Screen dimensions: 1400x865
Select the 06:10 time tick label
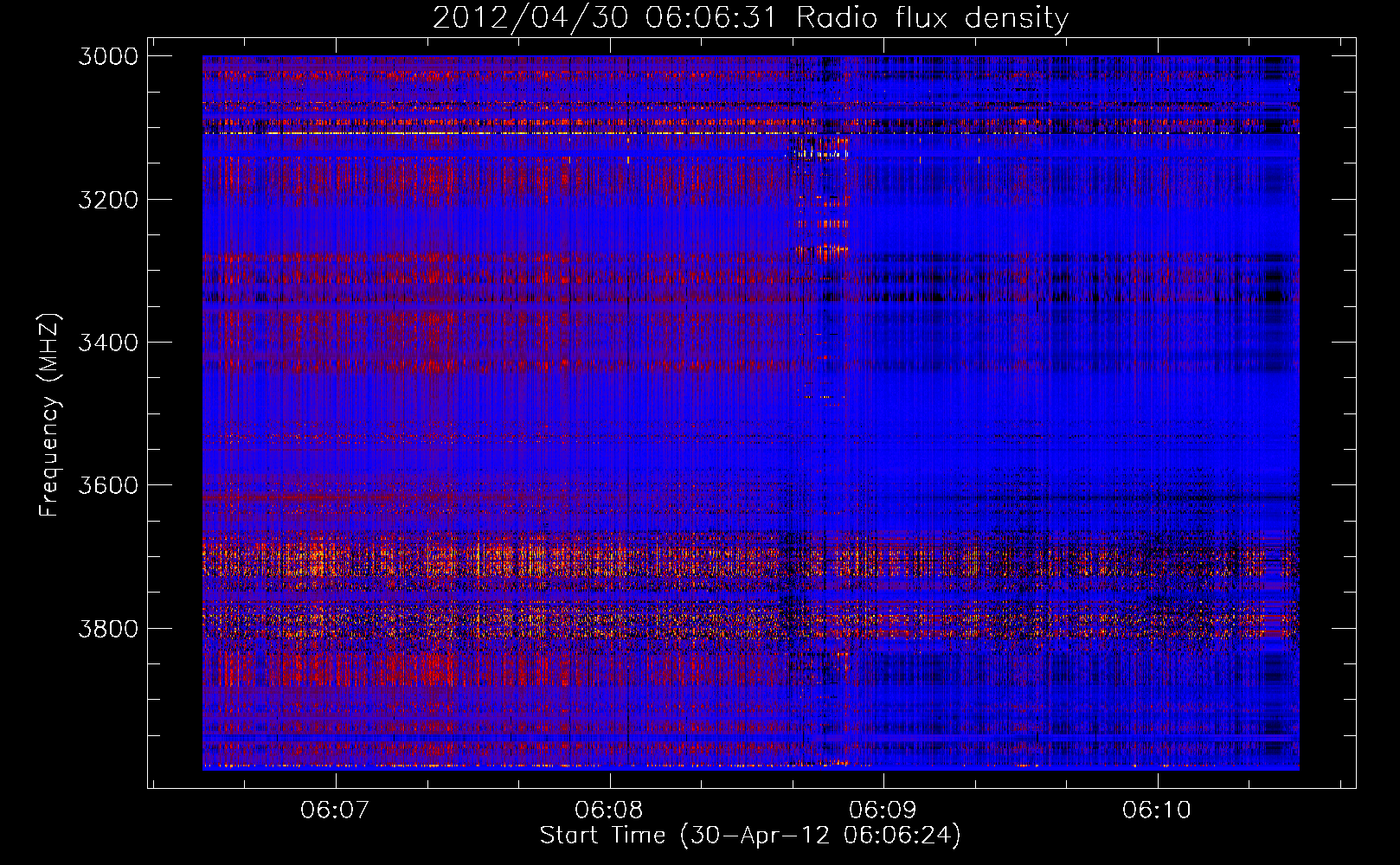tap(1157, 811)
